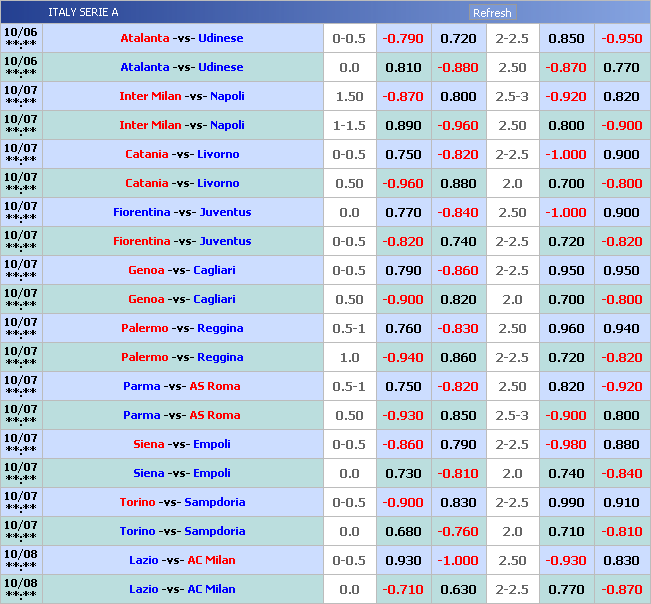This screenshot has height=604, width=651.
Task: Click 0.960 over odds for Palermo vs Reggina
Action: pyautogui.click(x=566, y=329)
